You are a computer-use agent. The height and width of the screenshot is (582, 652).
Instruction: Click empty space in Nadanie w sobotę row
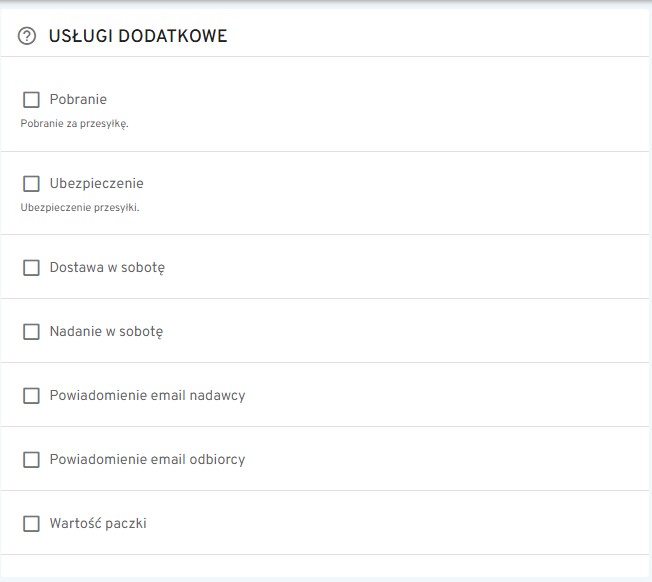click(400, 331)
